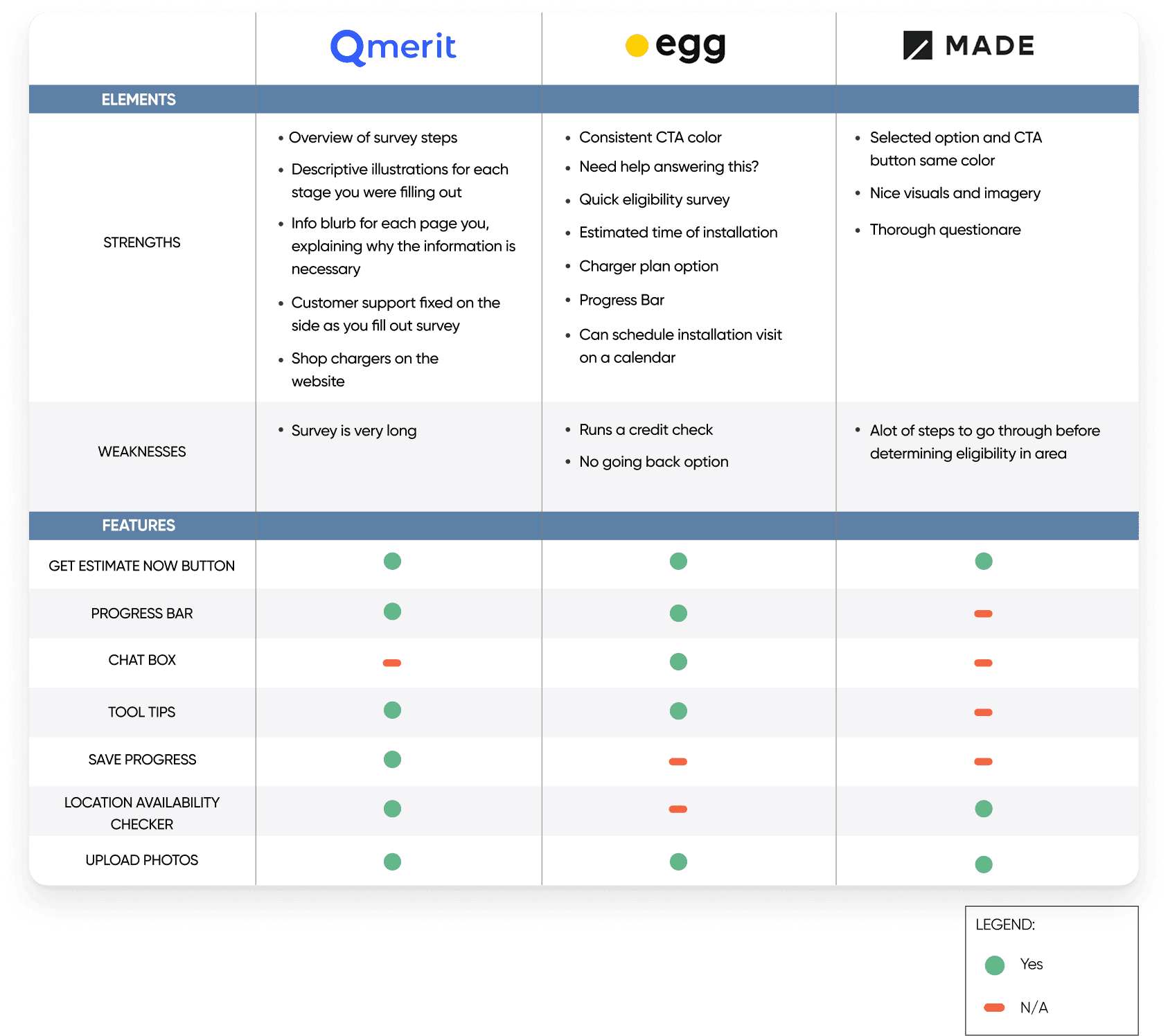Click the 'Yes' legend label
This screenshot has width=1168, height=1036.
tap(1031, 964)
